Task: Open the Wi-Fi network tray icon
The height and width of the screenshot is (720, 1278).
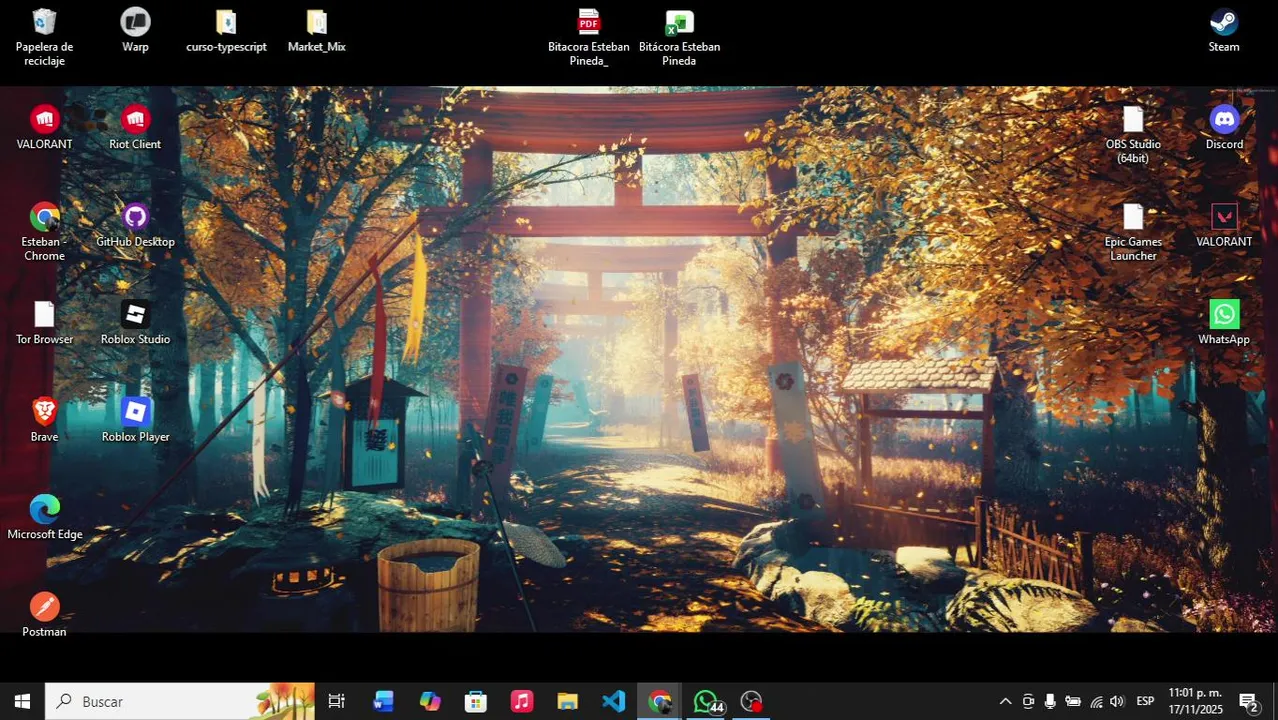Action: point(1096,701)
